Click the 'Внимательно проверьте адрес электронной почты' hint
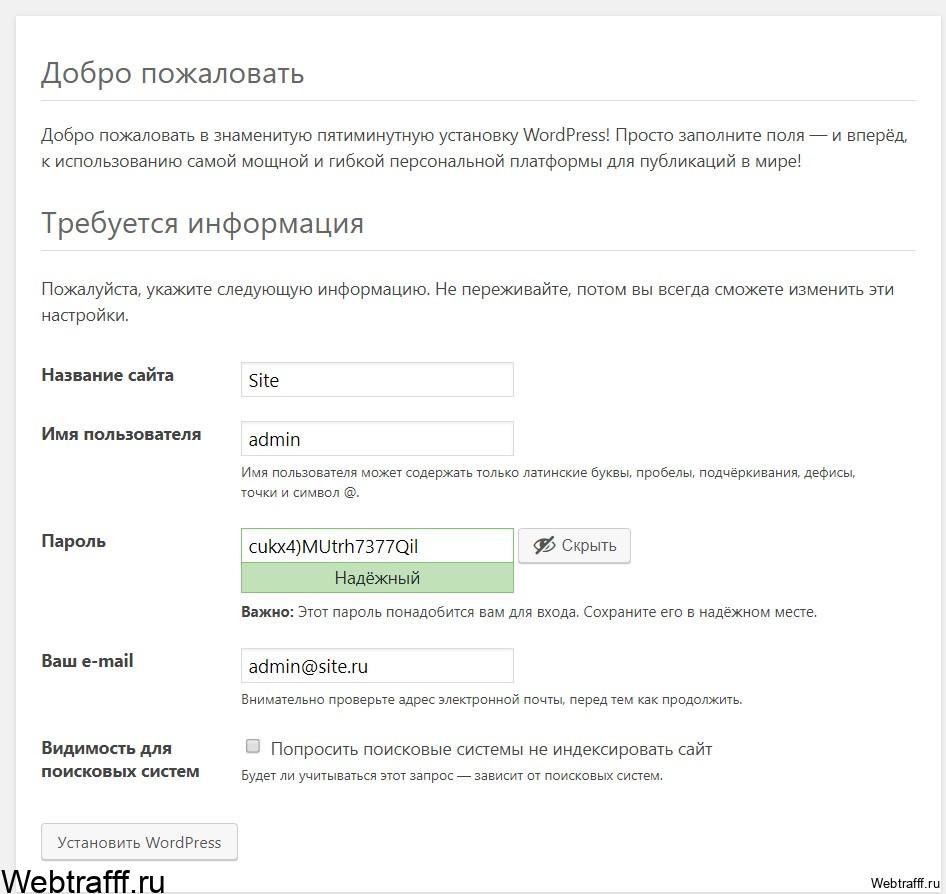Screen dimensions: 946x894 (x=492, y=700)
